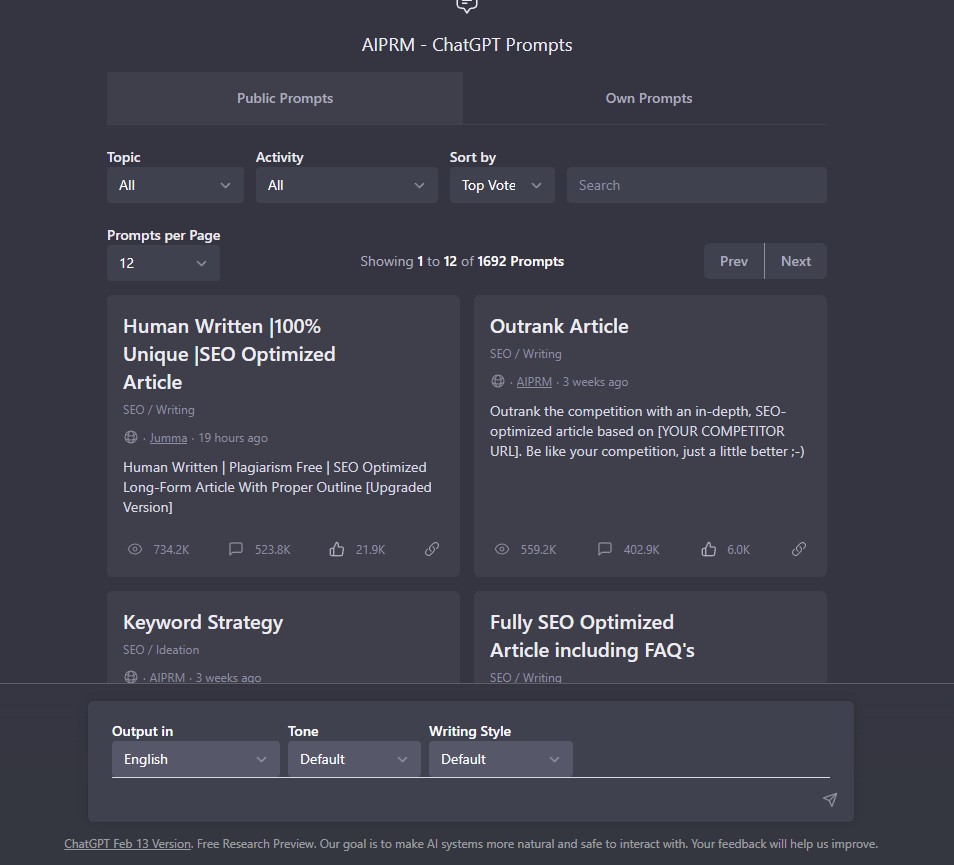Image resolution: width=954 pixels, height=865 pixels.
Task: Click views eye icon on Human Written card
Action: click(x=135, y=549)
